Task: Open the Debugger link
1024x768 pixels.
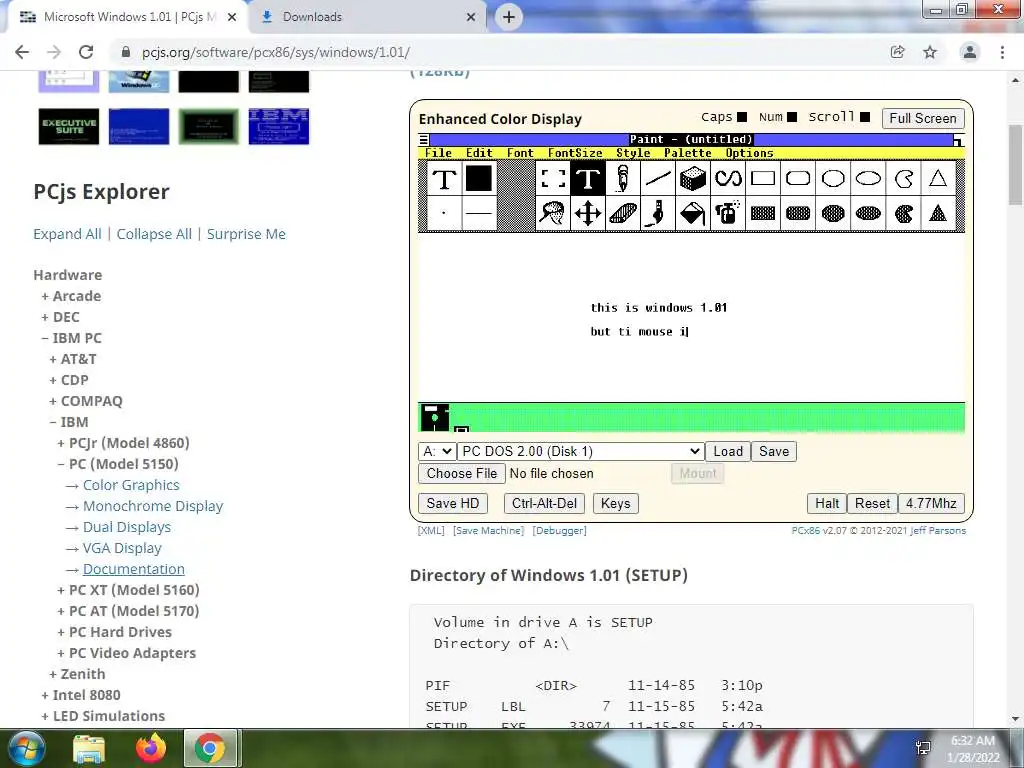Action: (559, 530)
